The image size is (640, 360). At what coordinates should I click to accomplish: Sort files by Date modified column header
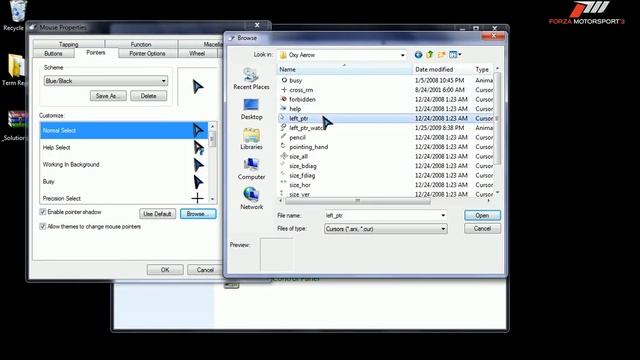(x=442, y=69)
